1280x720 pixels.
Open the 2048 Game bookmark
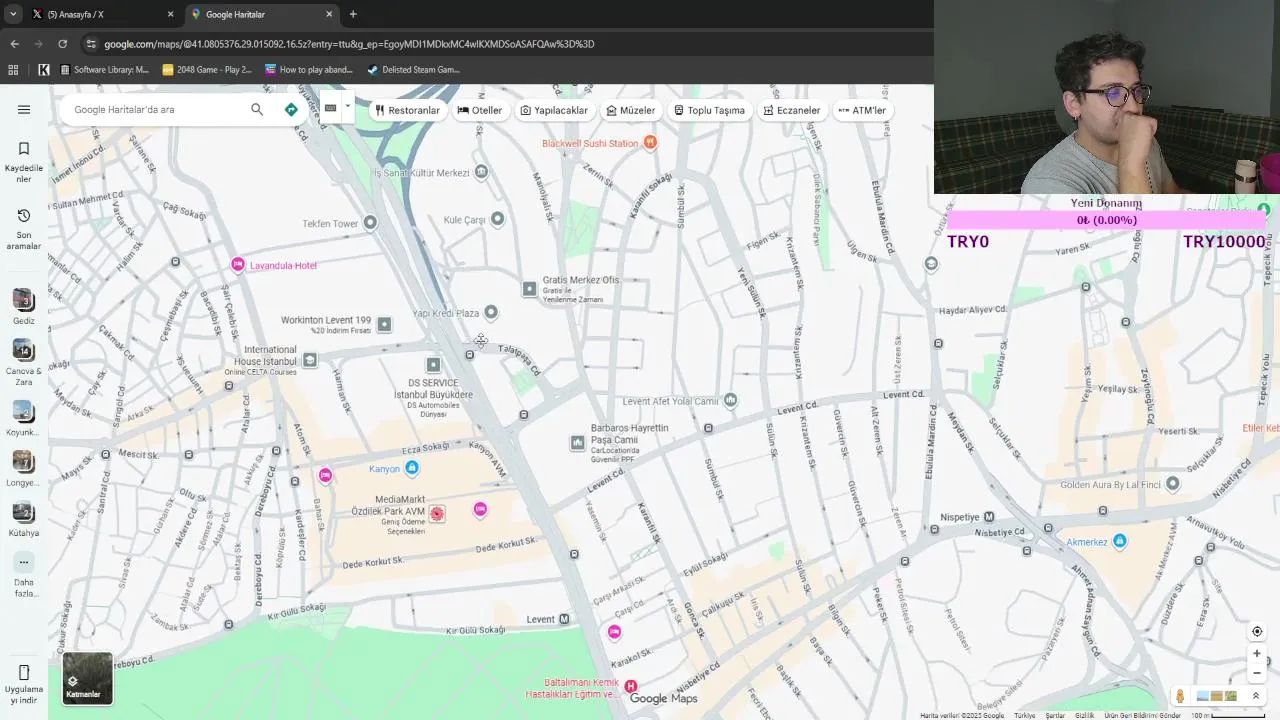(x=207, y=70)
